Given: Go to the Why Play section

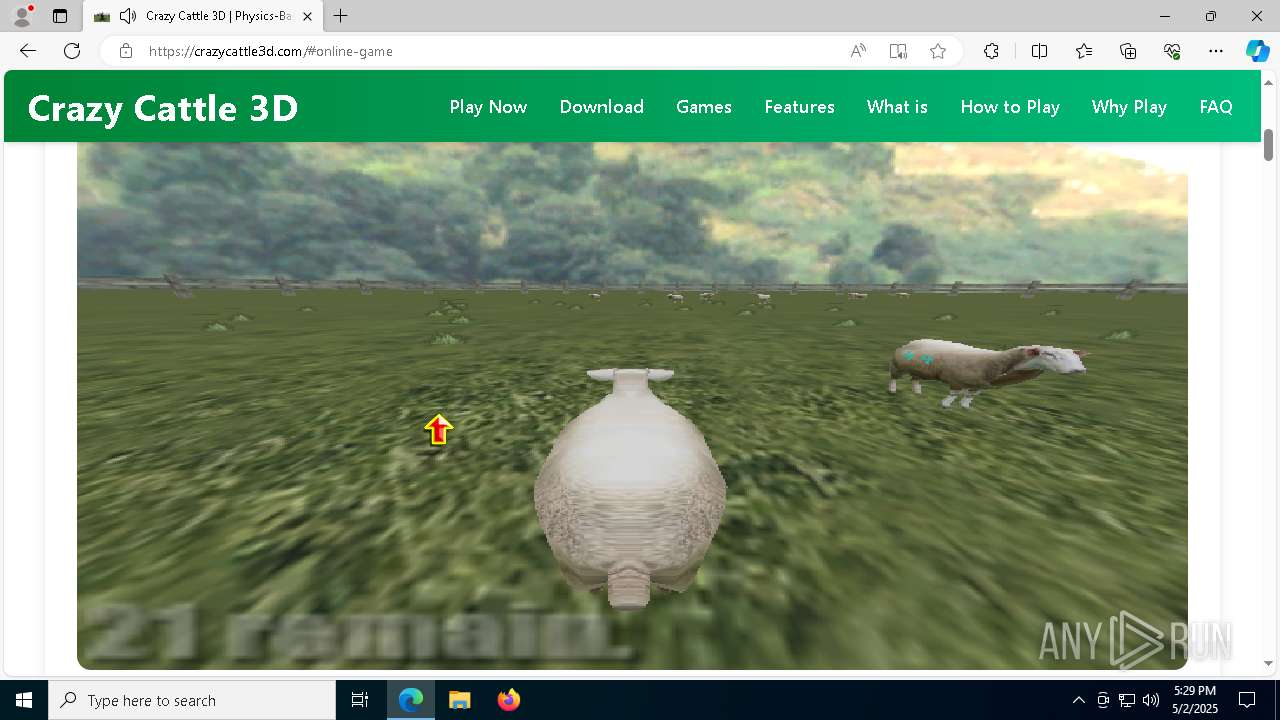Looking at the screenshot, I should tap(1129, 107).
